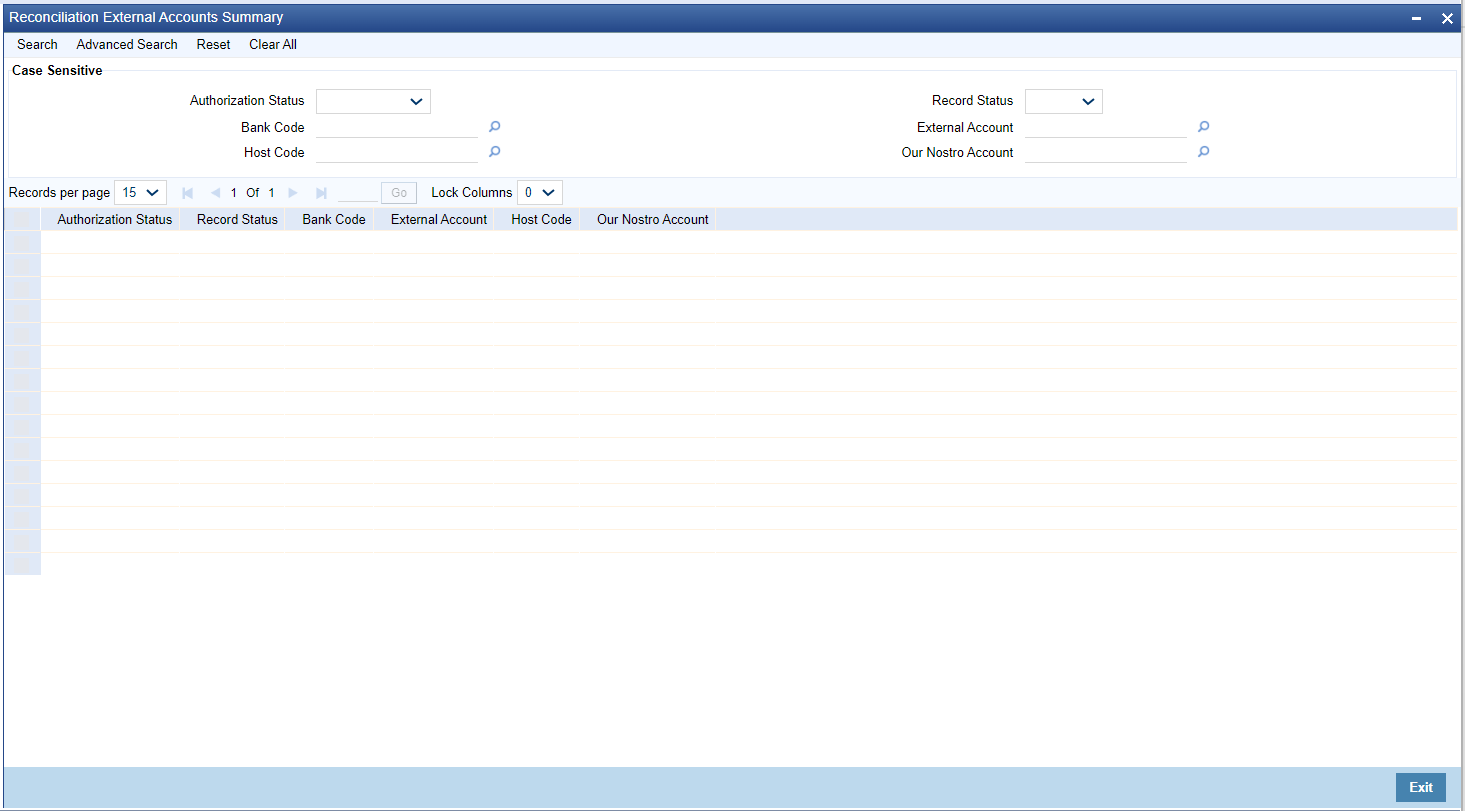This screenshot has width=1465, height=811.
Task: Click the Our Nostro Account column header
Action: [653, 219]
